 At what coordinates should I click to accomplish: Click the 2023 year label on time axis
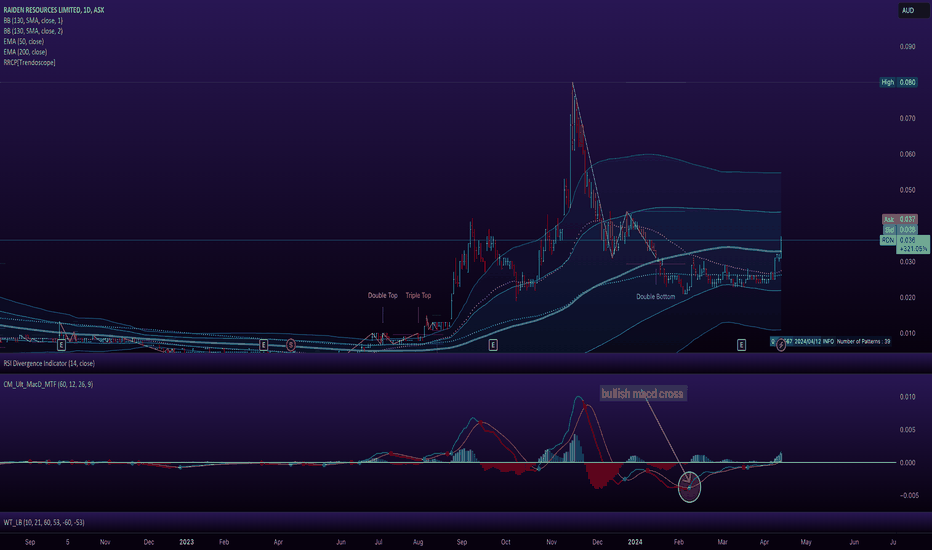[187, 542]
